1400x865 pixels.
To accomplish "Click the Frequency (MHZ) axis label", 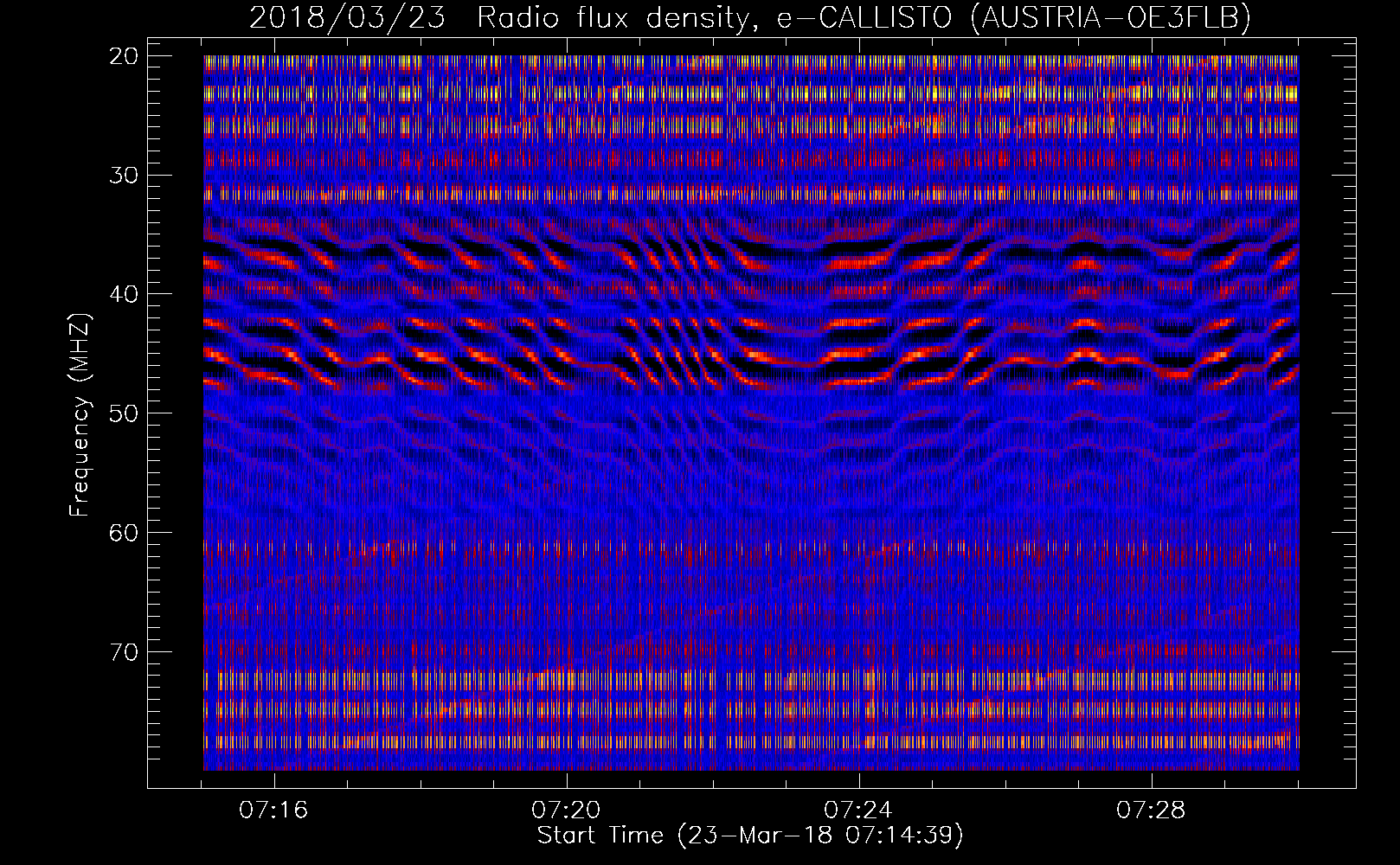I will coord(80,415).
